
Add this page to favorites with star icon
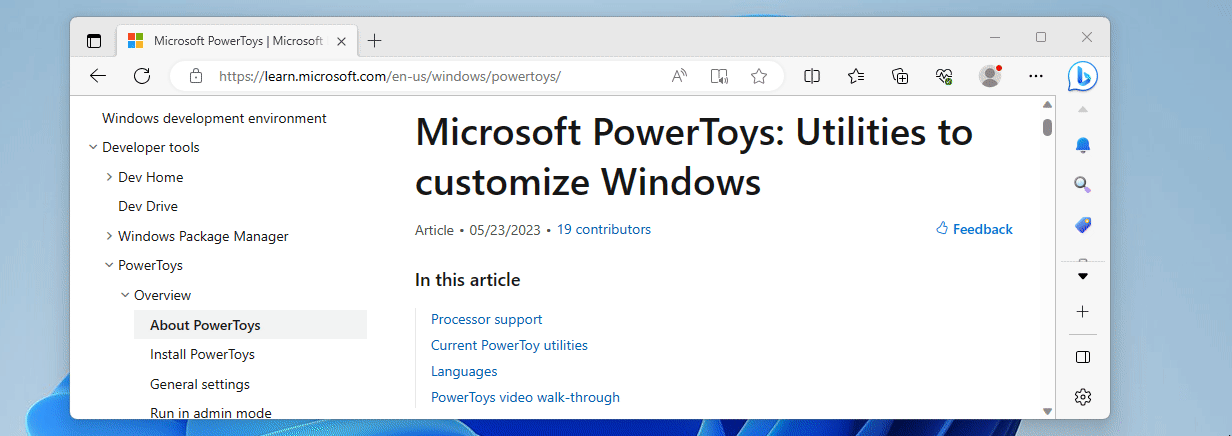[x=759, y=76]
